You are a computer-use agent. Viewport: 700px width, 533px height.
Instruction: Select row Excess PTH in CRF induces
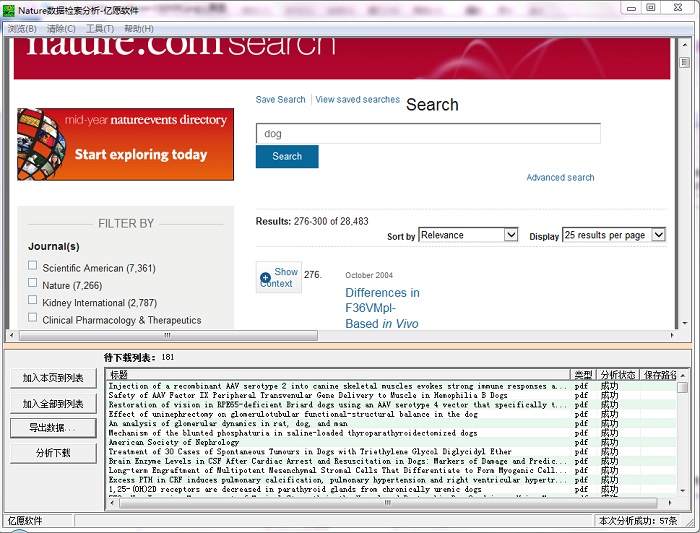point(392,480)
